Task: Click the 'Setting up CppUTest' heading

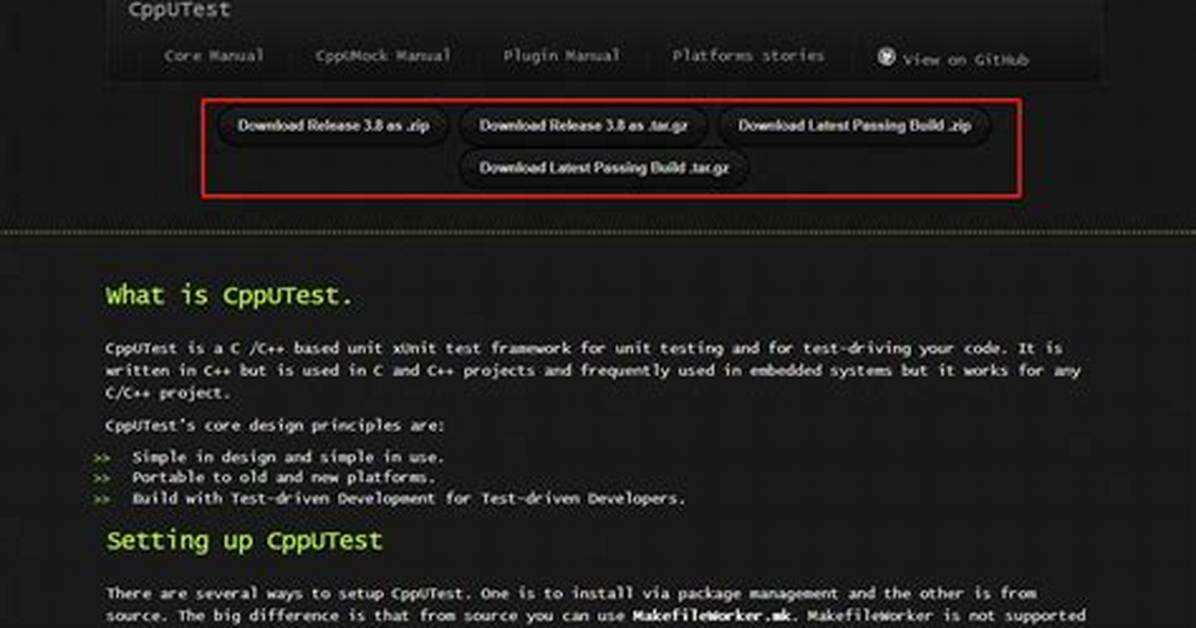Action: tap(244, 541)
